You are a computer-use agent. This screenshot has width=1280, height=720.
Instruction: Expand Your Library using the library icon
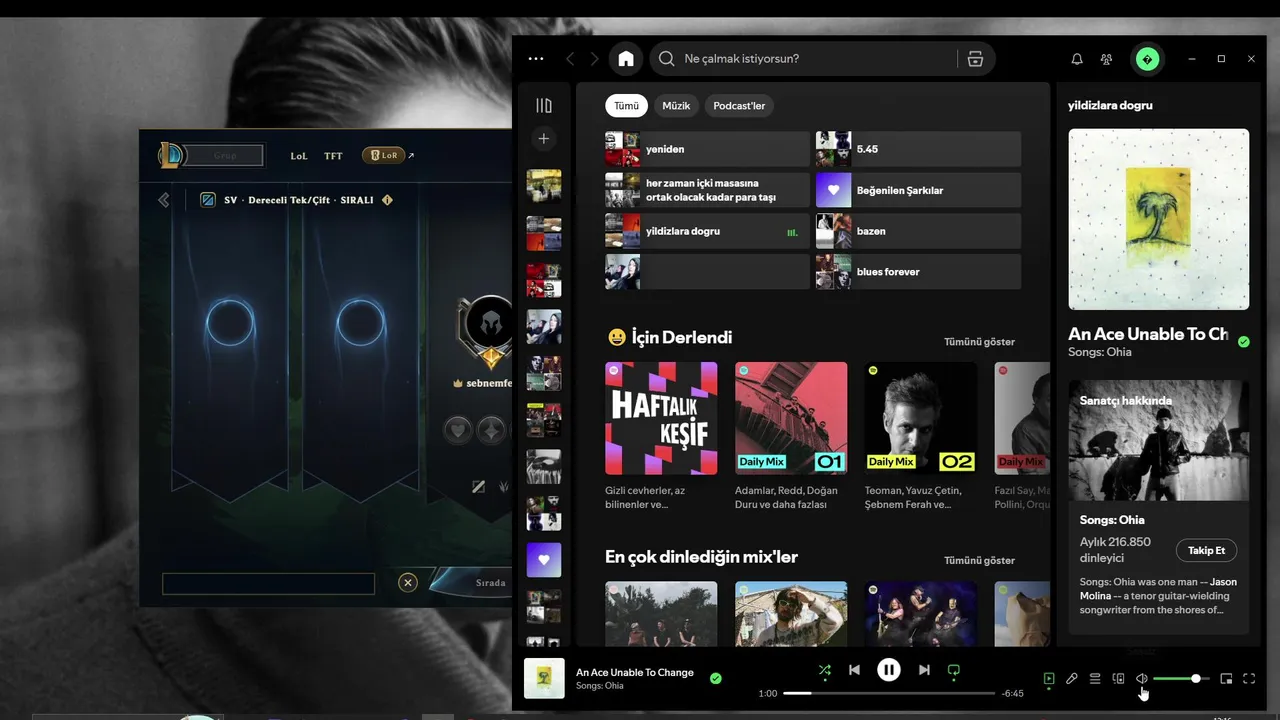pyautogui.click(x=544, y=105)
